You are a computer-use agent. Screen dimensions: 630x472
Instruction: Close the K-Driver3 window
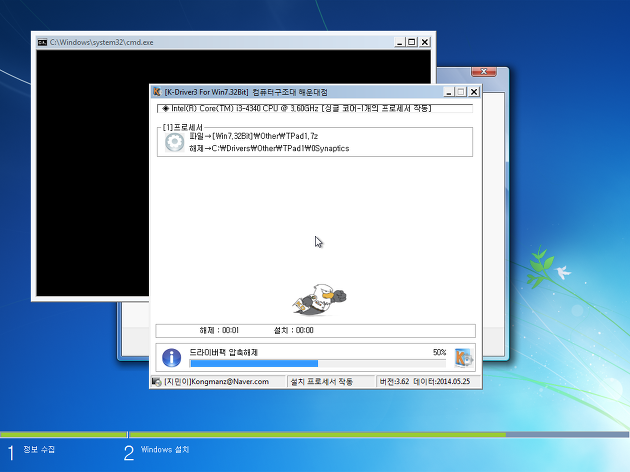pyautogui.click(x=474, y=92)
